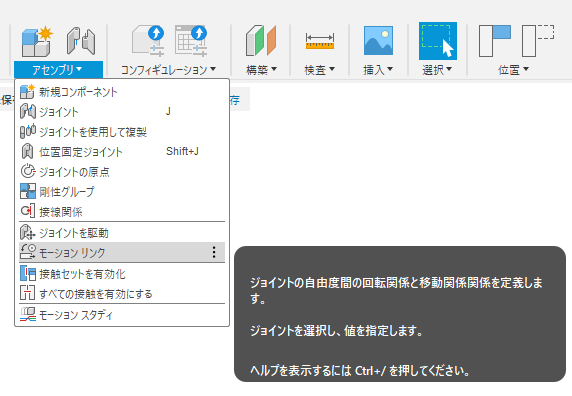Image resolution: width=572 pixels, height=396 pixels.
Task: Click the dashed-outline position toolbar icon
Action: (x=538, y=41)
